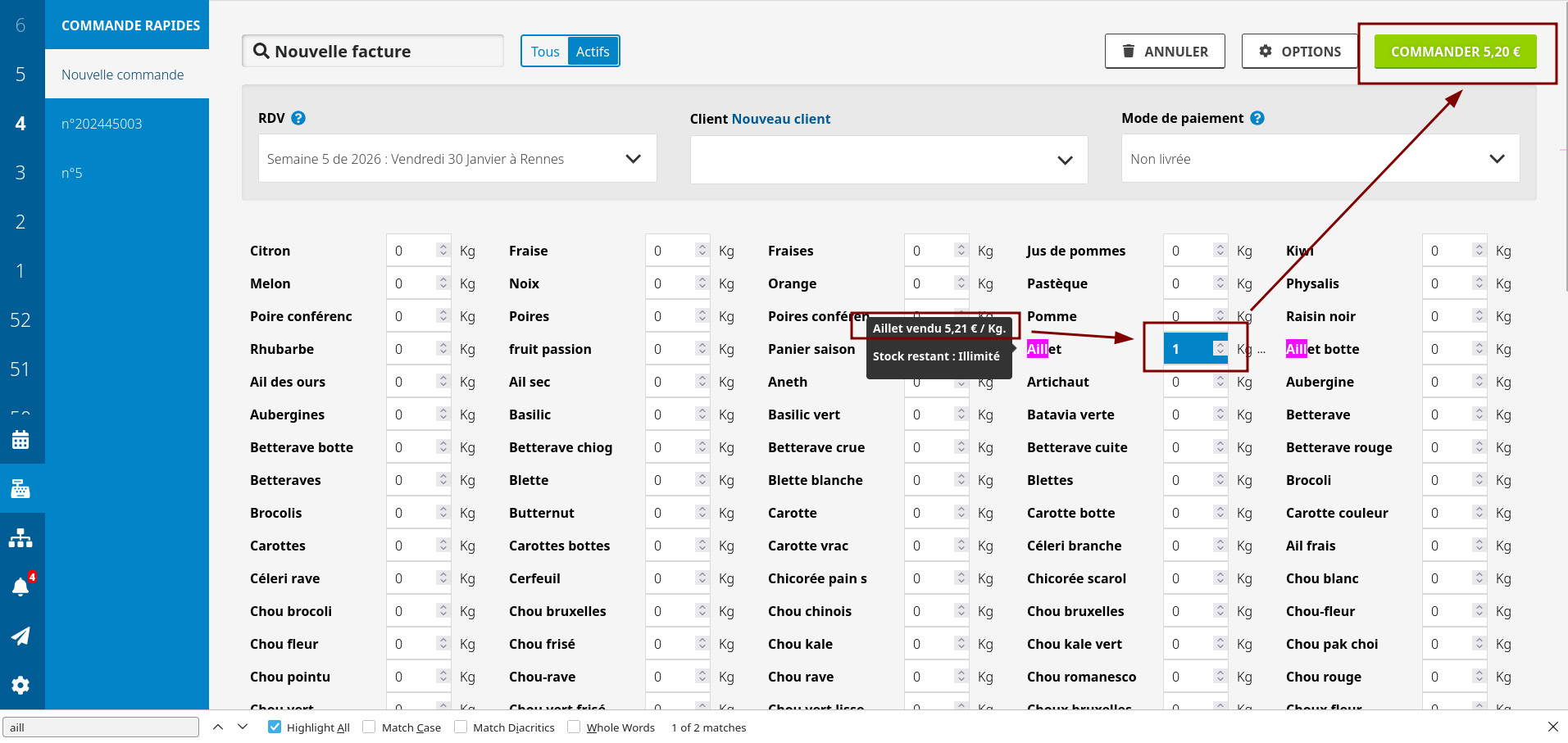The width and height of the screenshot is (1568, 743).
Task: Open the calendar icon in sidebar
Action: tap(20, 440)
